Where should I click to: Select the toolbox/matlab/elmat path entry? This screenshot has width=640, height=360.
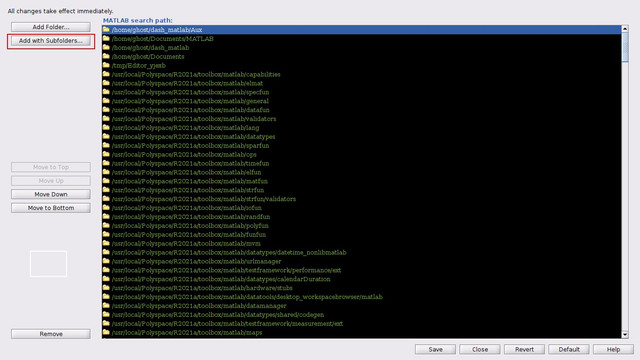(362, 83)
